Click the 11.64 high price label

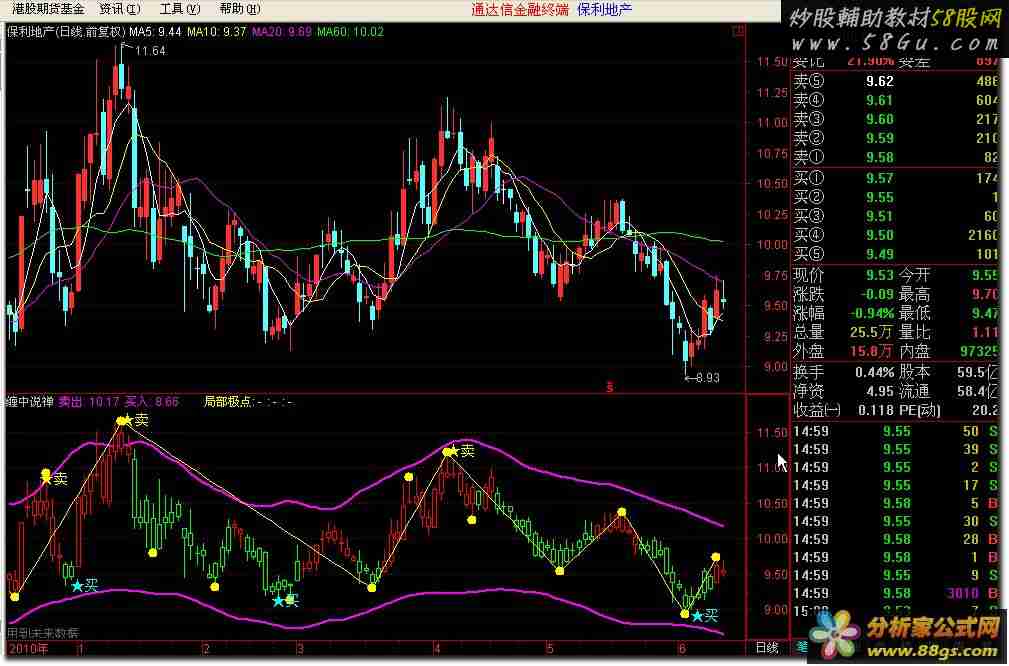click(x=151, y=51)
